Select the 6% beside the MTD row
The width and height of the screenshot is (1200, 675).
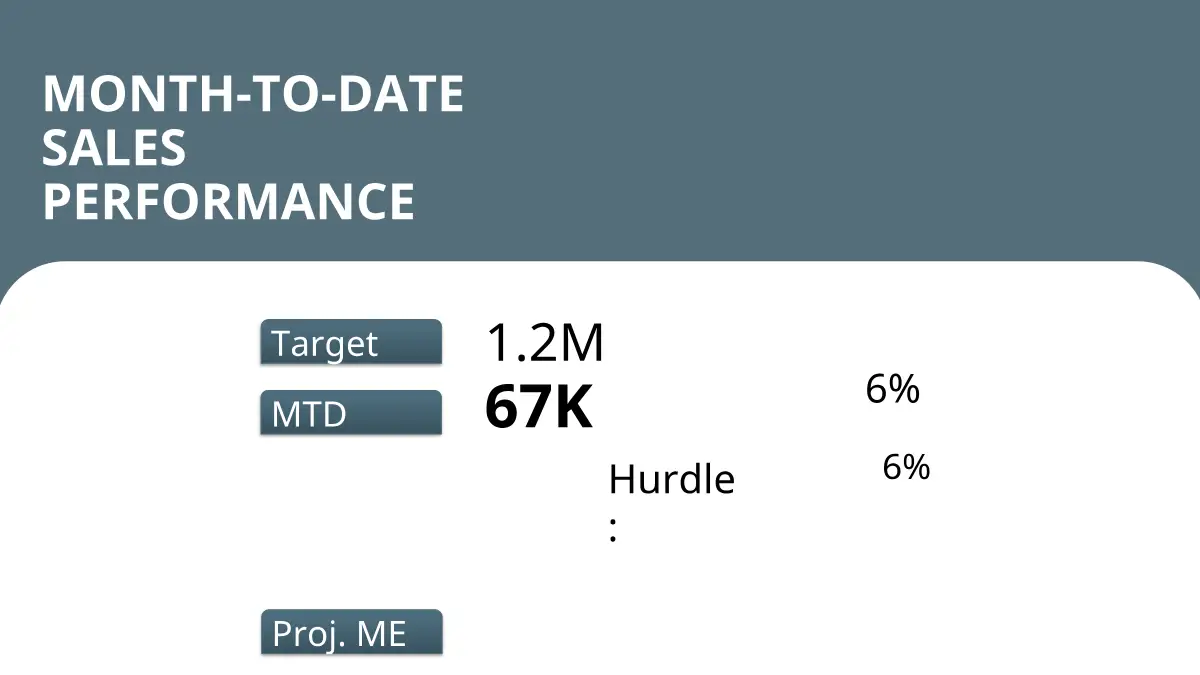(892, 390)
